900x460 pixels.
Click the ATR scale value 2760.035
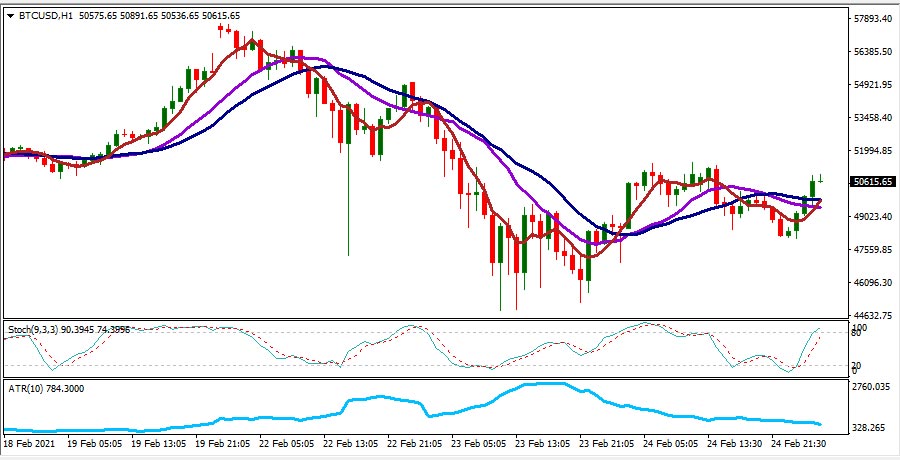pyautogui.click(x=871, y=387)
